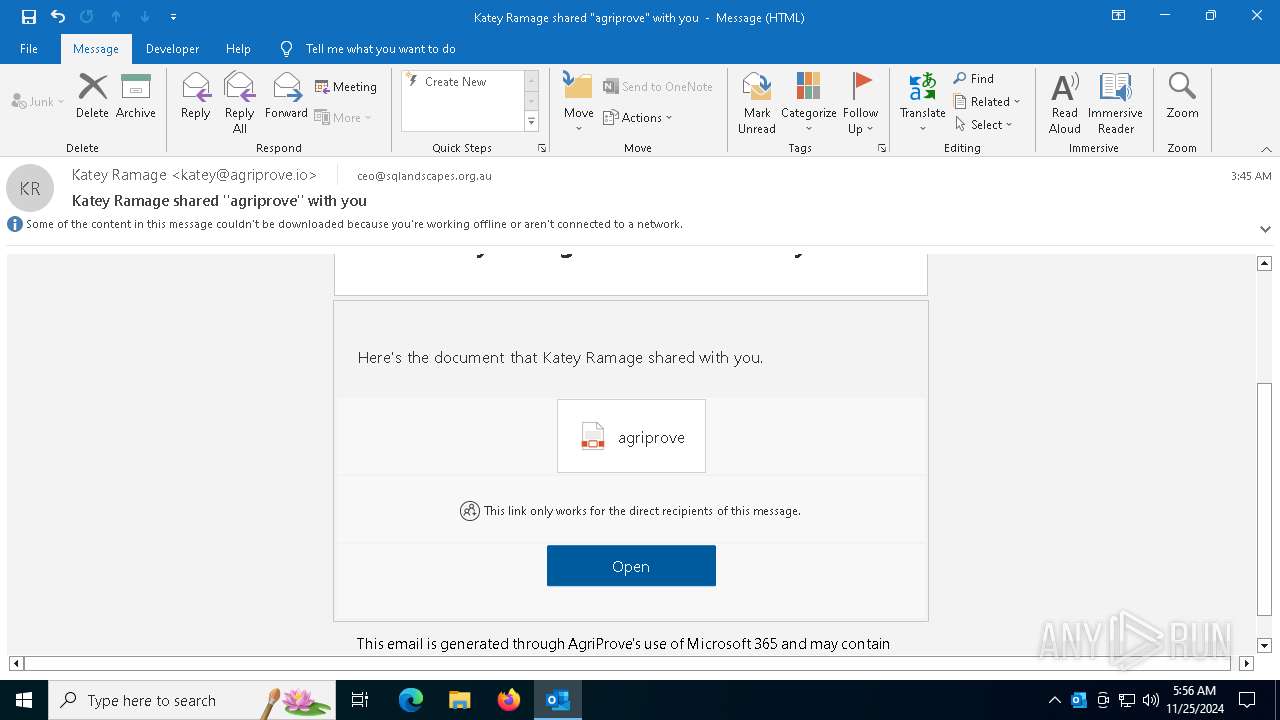Open Task View on the taskbar
Image resolution: width=1280 pixels, height=720 pixels.
(360, 700)
